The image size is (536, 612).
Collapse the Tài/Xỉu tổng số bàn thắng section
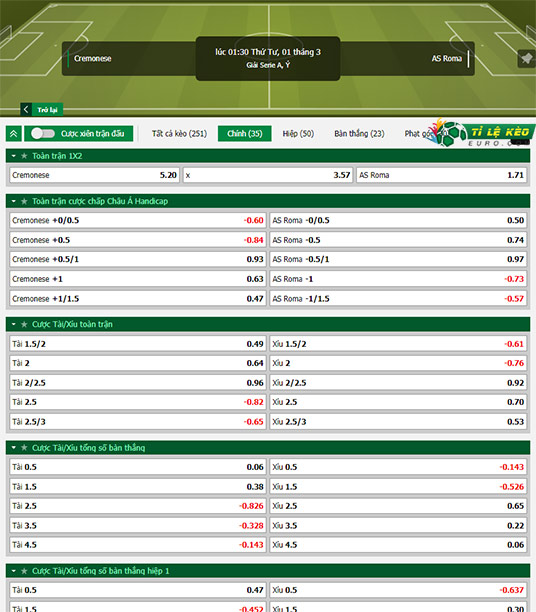click(x=14, y=448)
